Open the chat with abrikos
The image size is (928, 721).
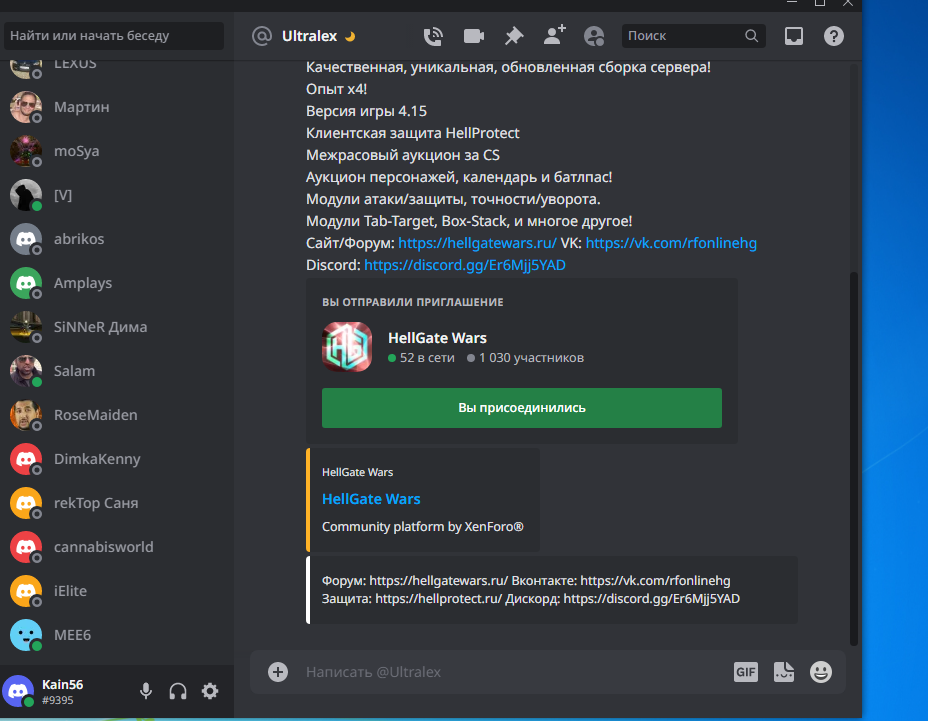[116, 239]
